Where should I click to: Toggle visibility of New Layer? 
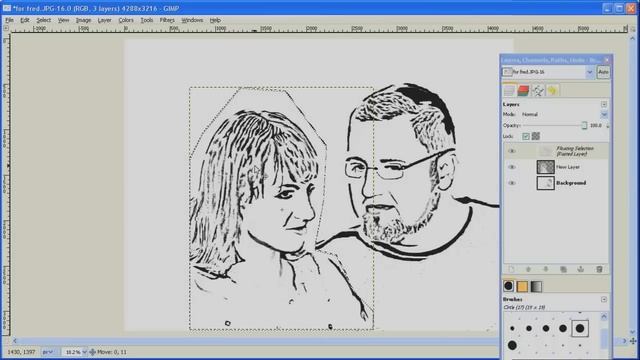point(512,167)
